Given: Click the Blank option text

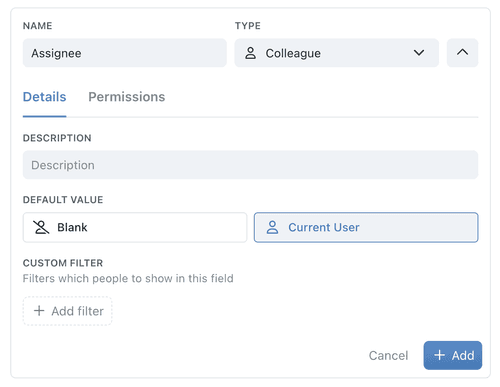Looking at the screenshot, I should (x=72, y=227).
